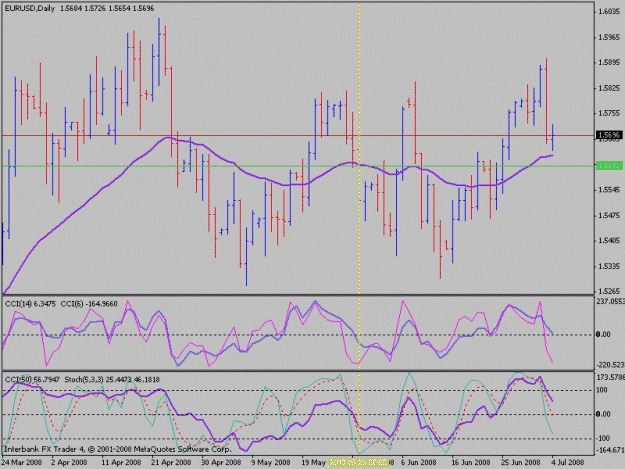Select the 237.0553 CCI scale maximum
625x469 pixels.
(610, 302)
